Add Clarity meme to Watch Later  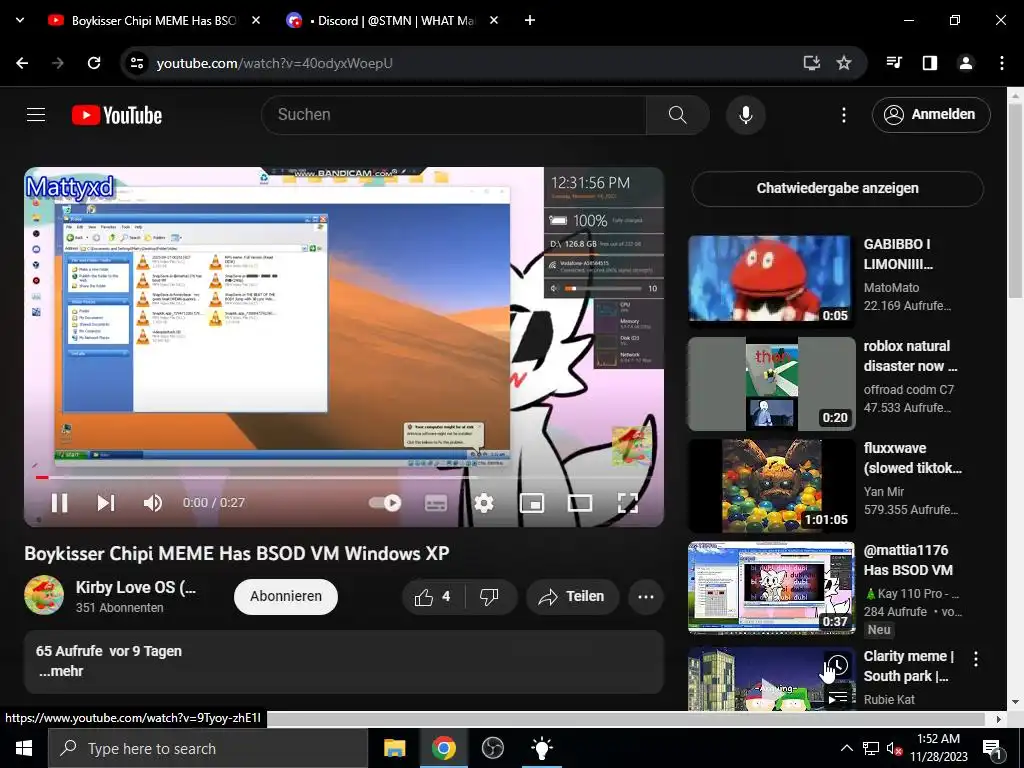click(837, 665)
